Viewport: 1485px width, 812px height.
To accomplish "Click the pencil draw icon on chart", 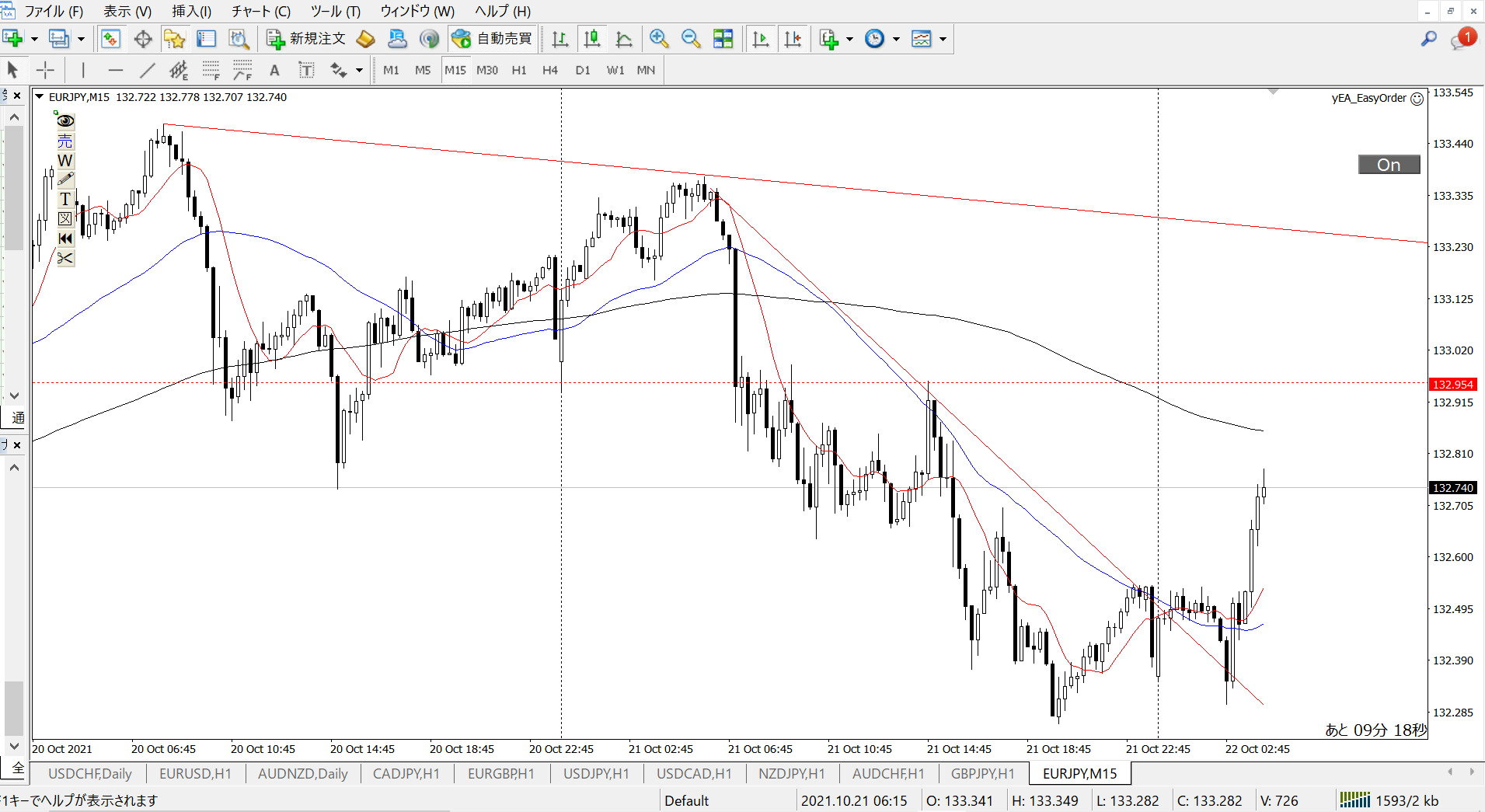I will (65, 179).
